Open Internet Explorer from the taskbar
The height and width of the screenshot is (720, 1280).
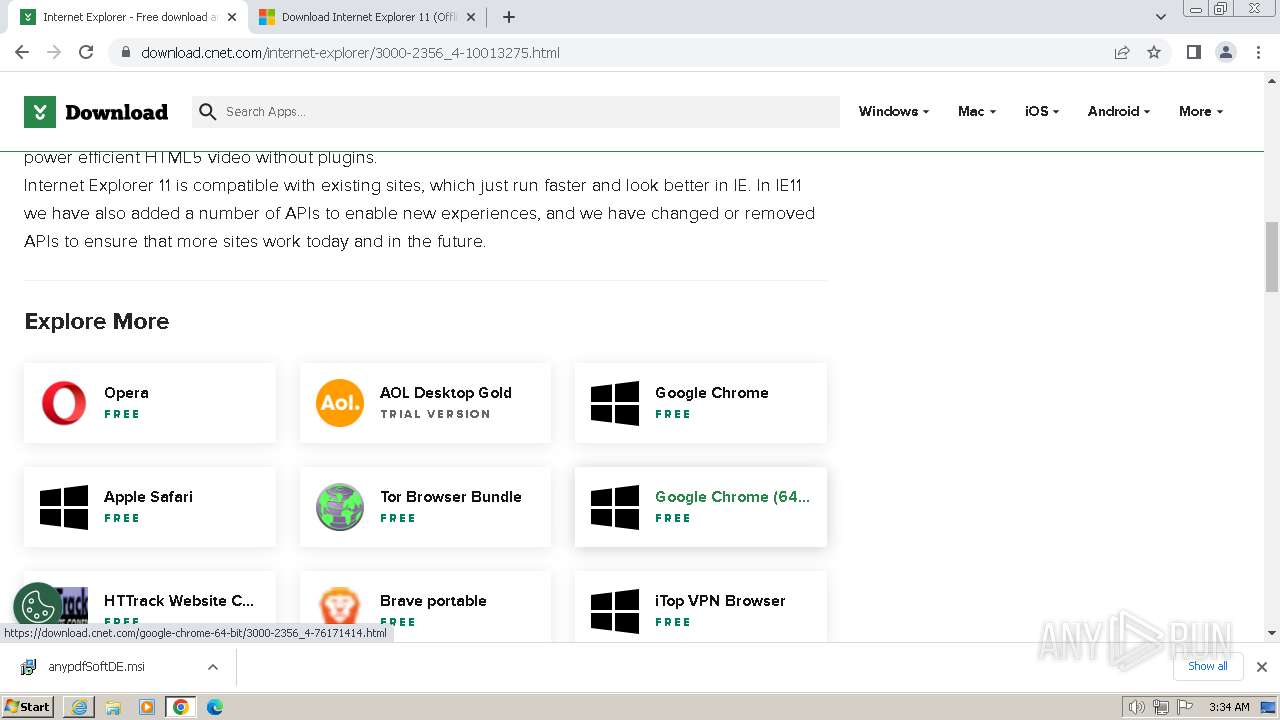pyautogui.click(x=79, y=707)
